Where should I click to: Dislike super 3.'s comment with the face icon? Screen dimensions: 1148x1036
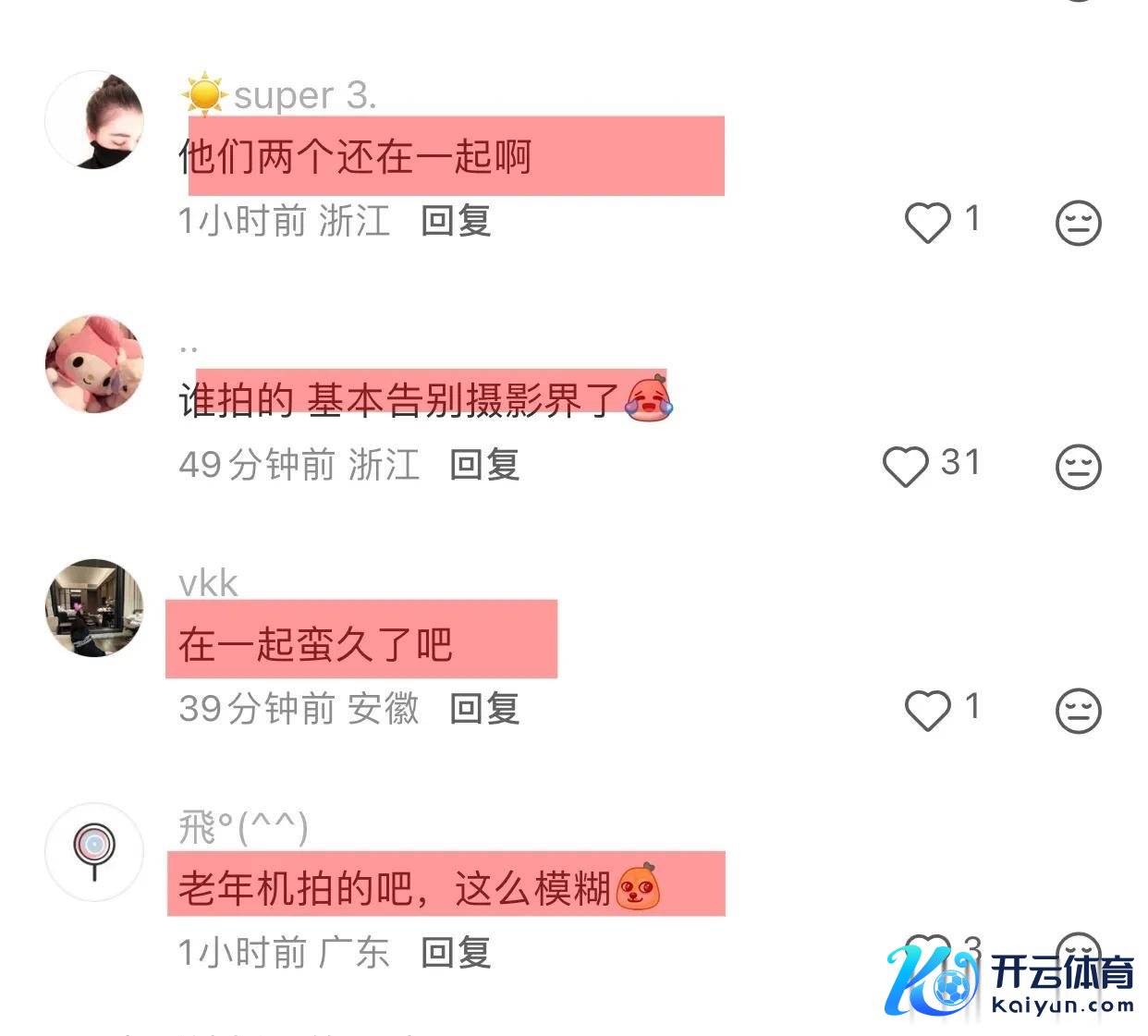point(1079,223)
